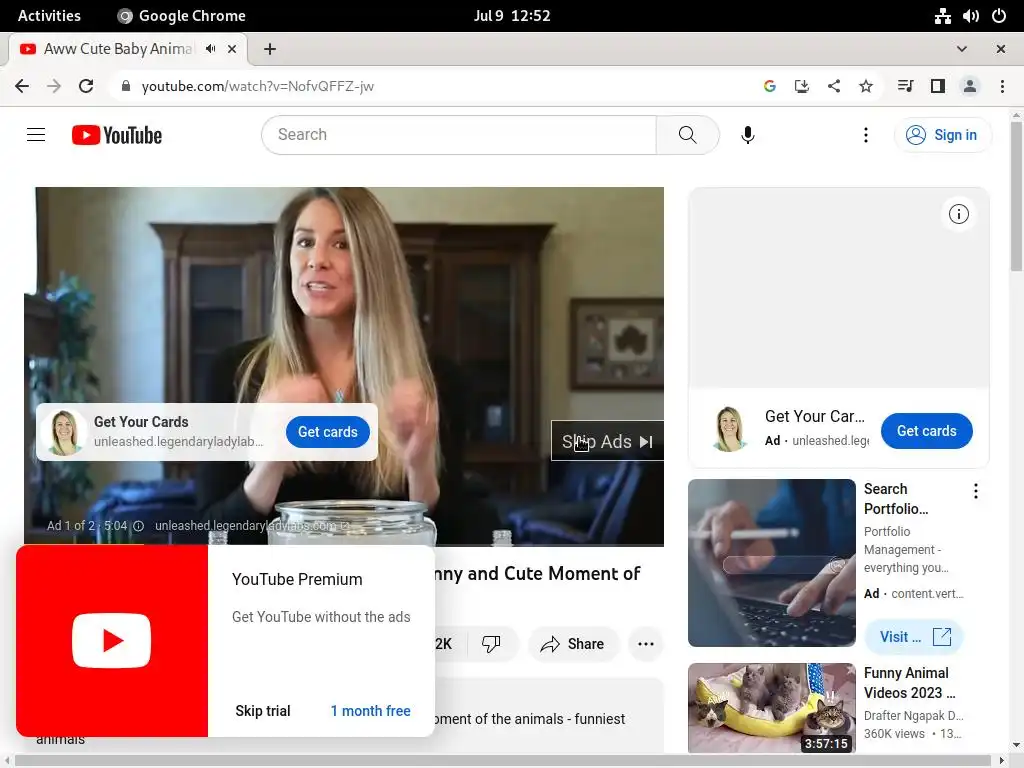Screen dimensions: 1024x768
Task: Click the address bar URL
Action: coord(257,86)
